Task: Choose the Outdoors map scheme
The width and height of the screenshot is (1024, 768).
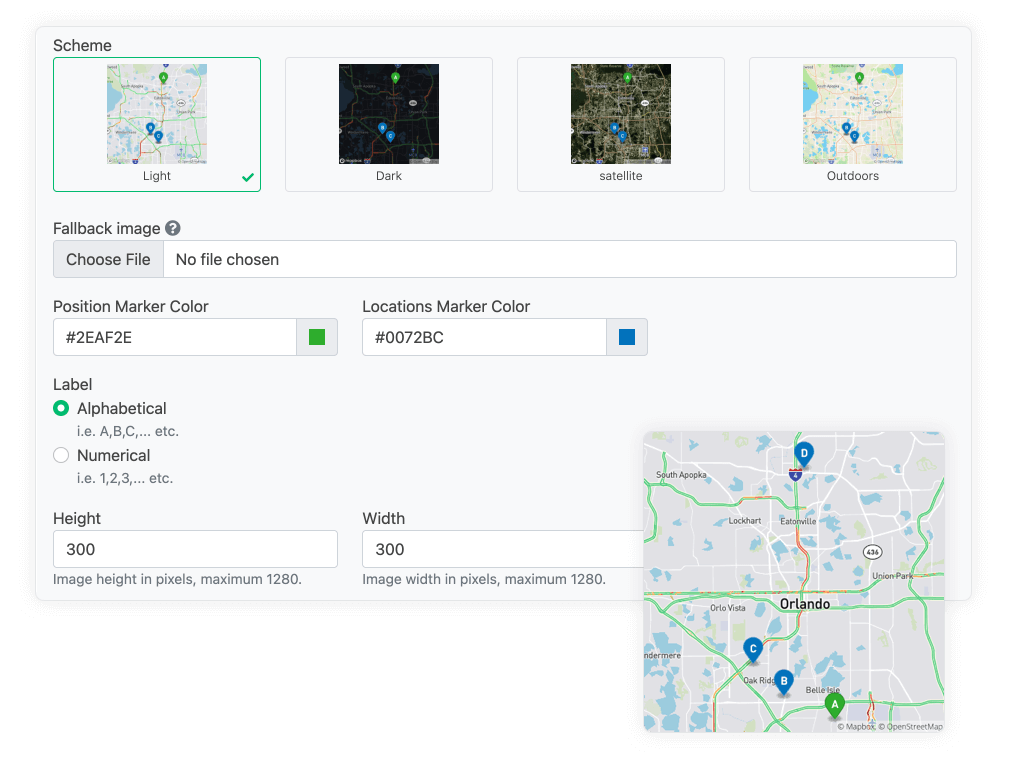Action: click(x=852, y=124)
